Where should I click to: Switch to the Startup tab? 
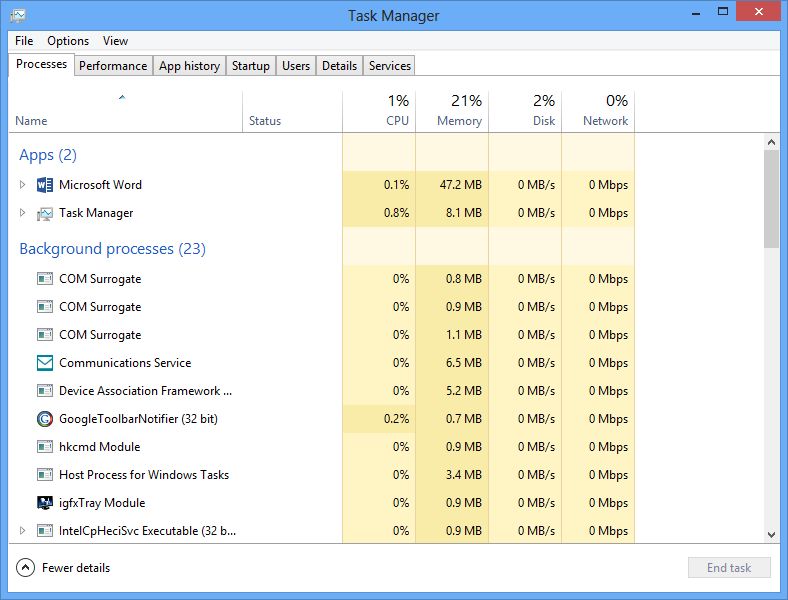251,66
